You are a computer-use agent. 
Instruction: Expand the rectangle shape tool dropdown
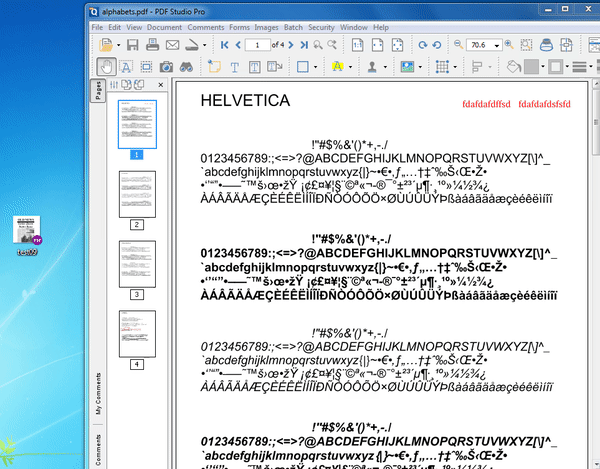(315, 67)
